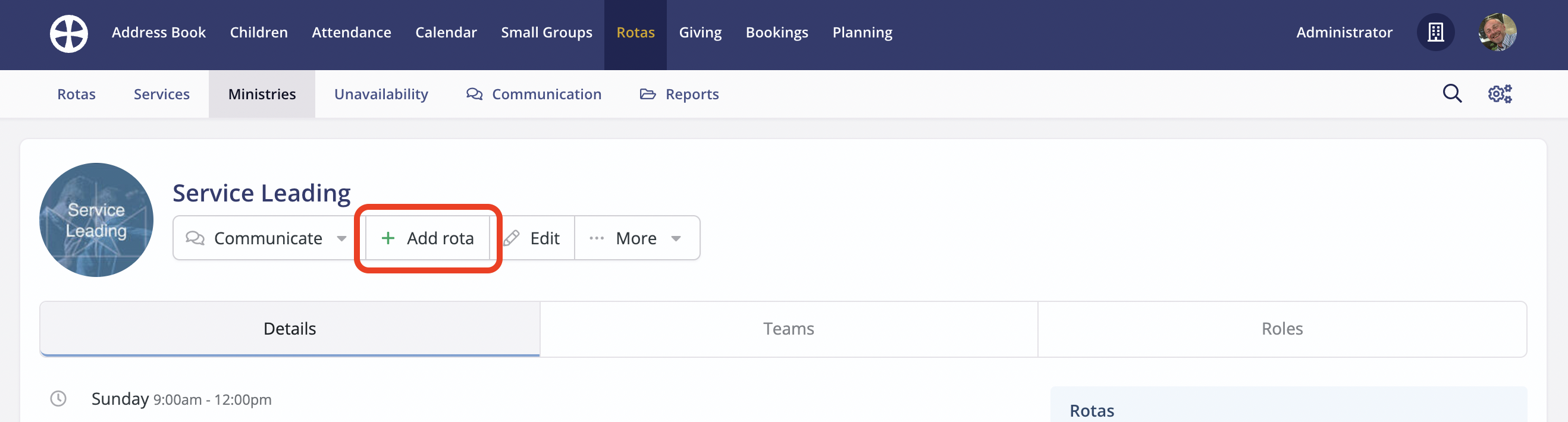Switch to the Services section
This screenshot has height=422, width=1568.
point(161,95)
